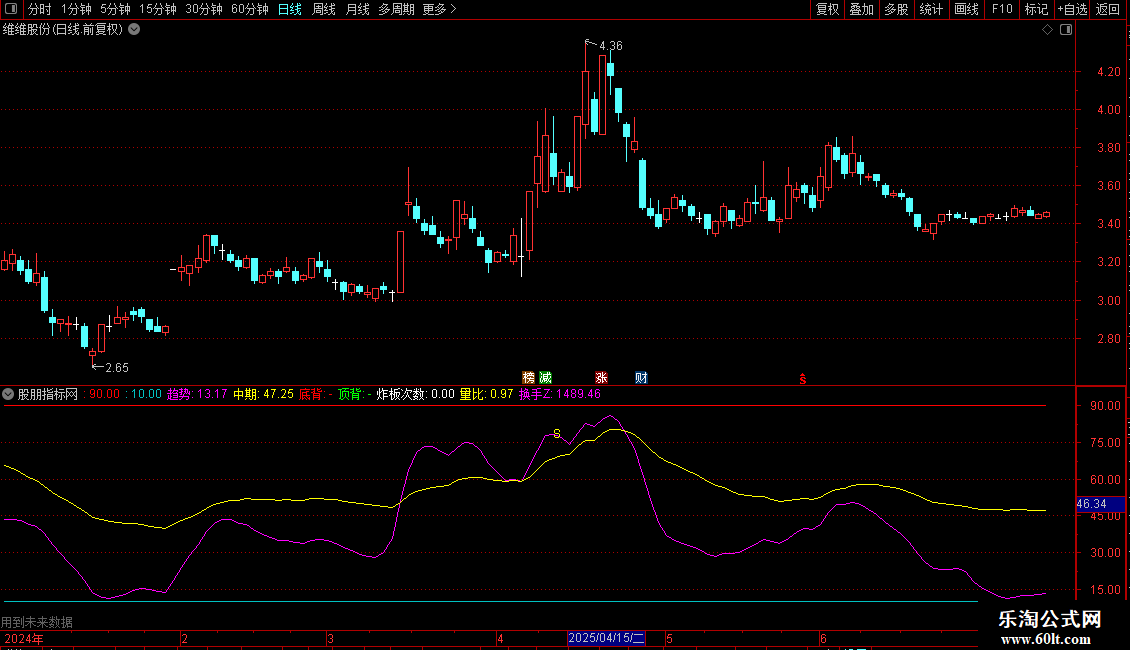This screenshot has height=650, width=1130.
Task: Click the 2025/04/15/二 date label
Action: [606, 638]
